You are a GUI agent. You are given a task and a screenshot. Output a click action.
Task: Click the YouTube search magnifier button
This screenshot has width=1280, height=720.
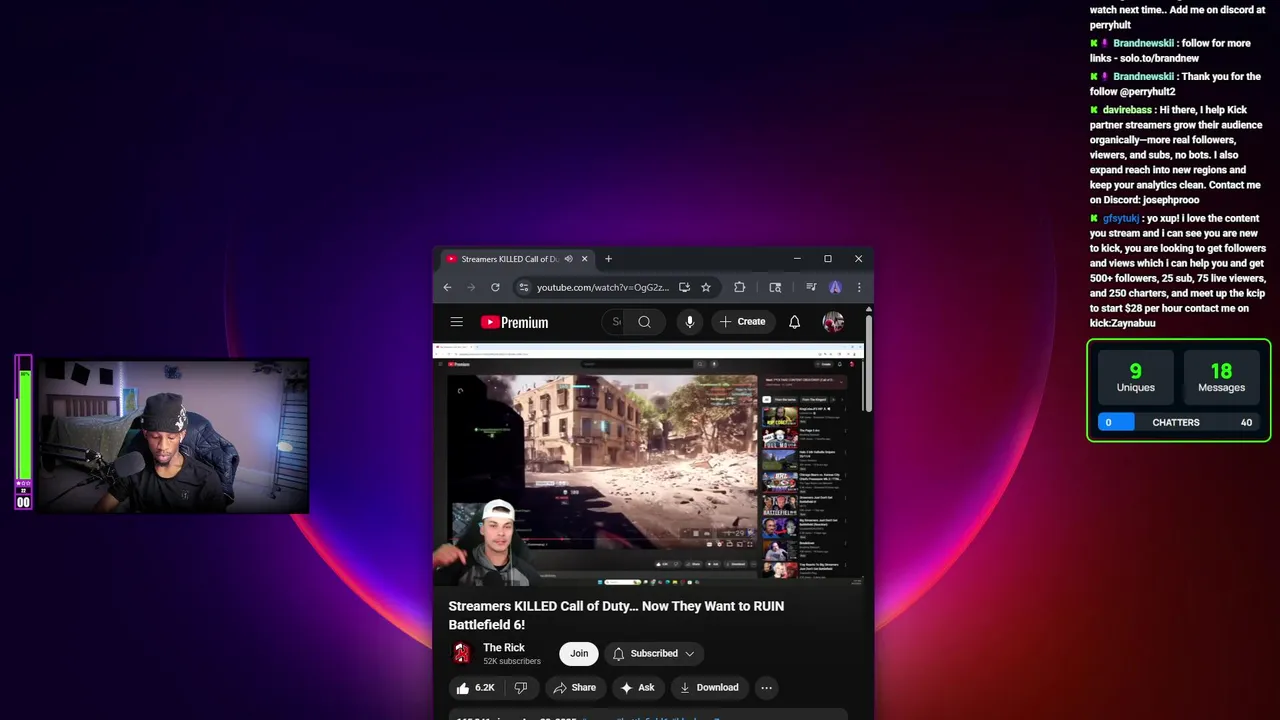pyautogui.click(x=644, y=322)
